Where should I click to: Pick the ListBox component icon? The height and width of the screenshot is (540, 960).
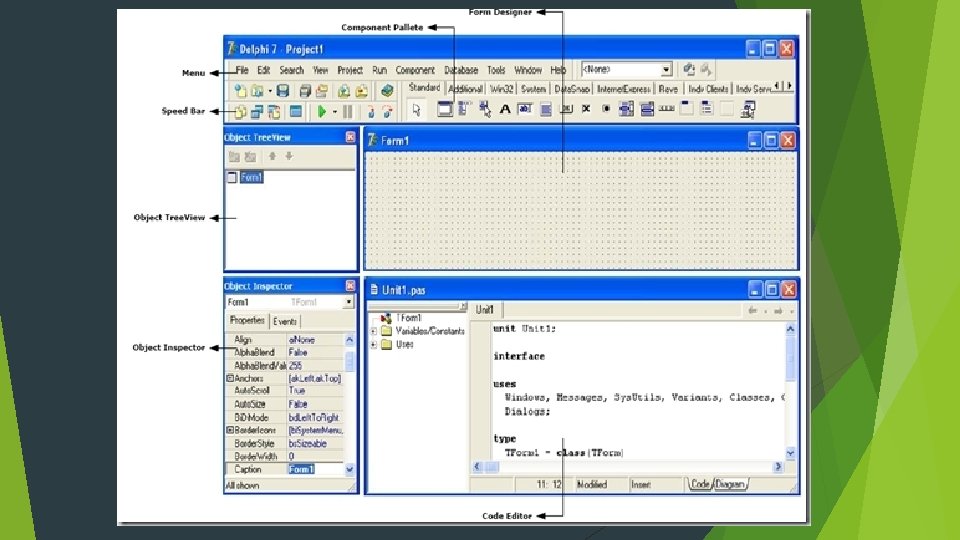point(626,109)
